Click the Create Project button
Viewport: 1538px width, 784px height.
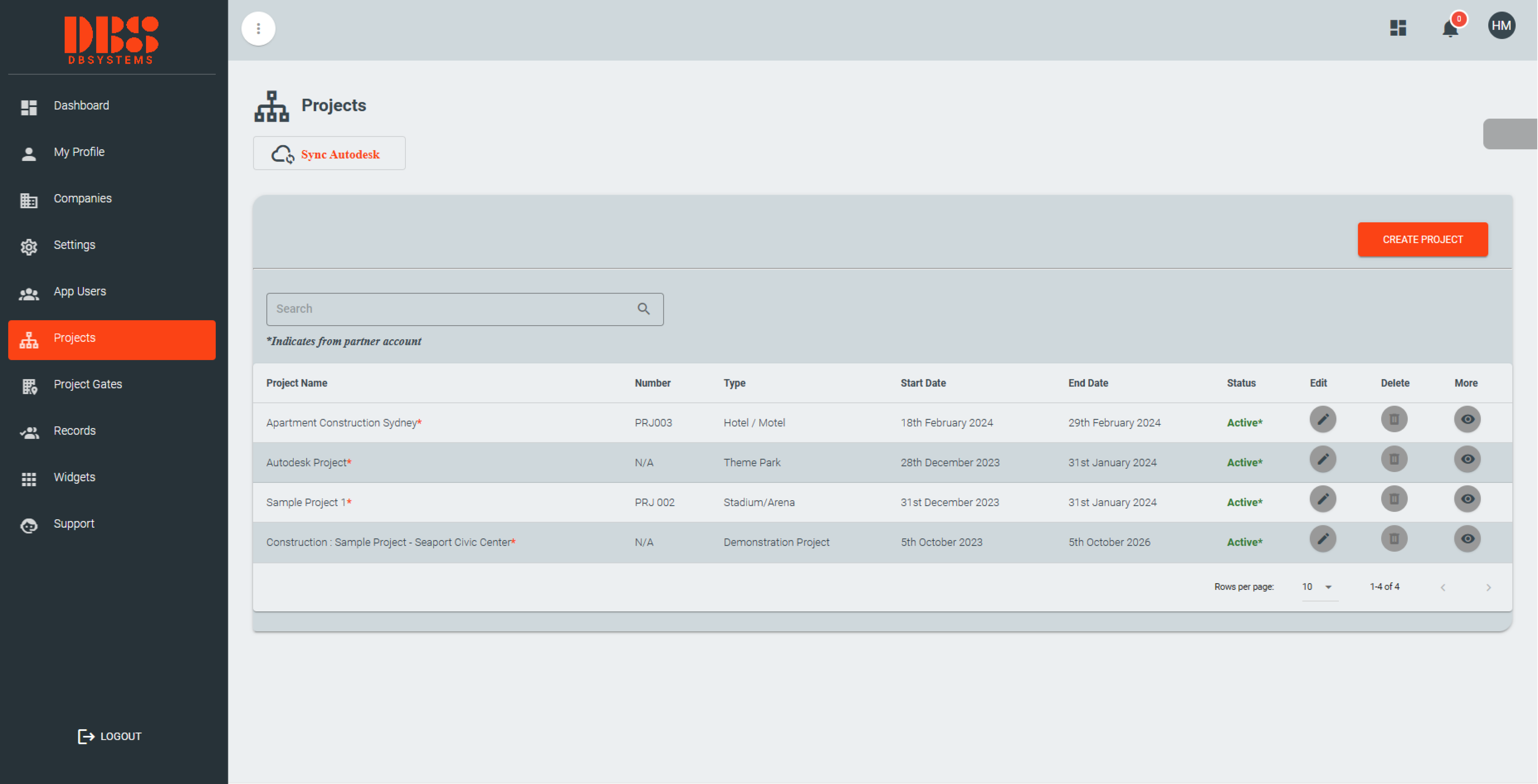click(1423, 239)
